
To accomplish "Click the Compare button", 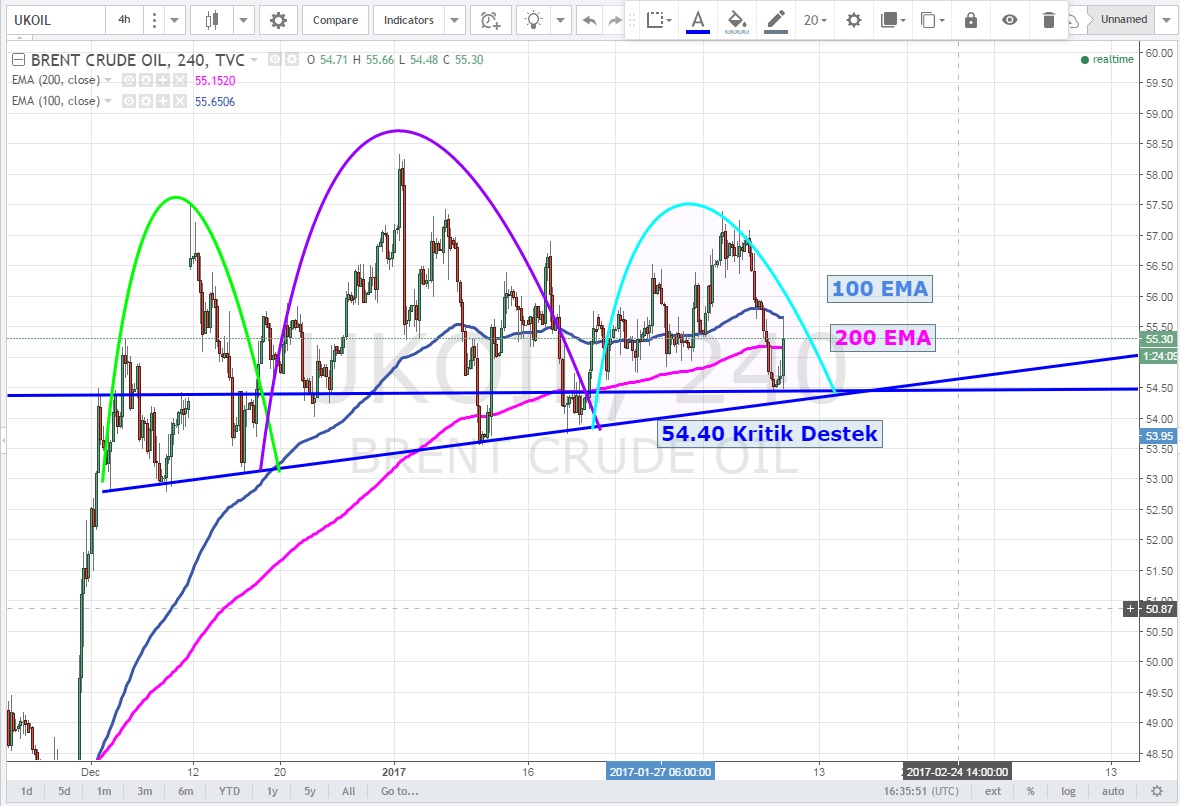I will [335, 20].
